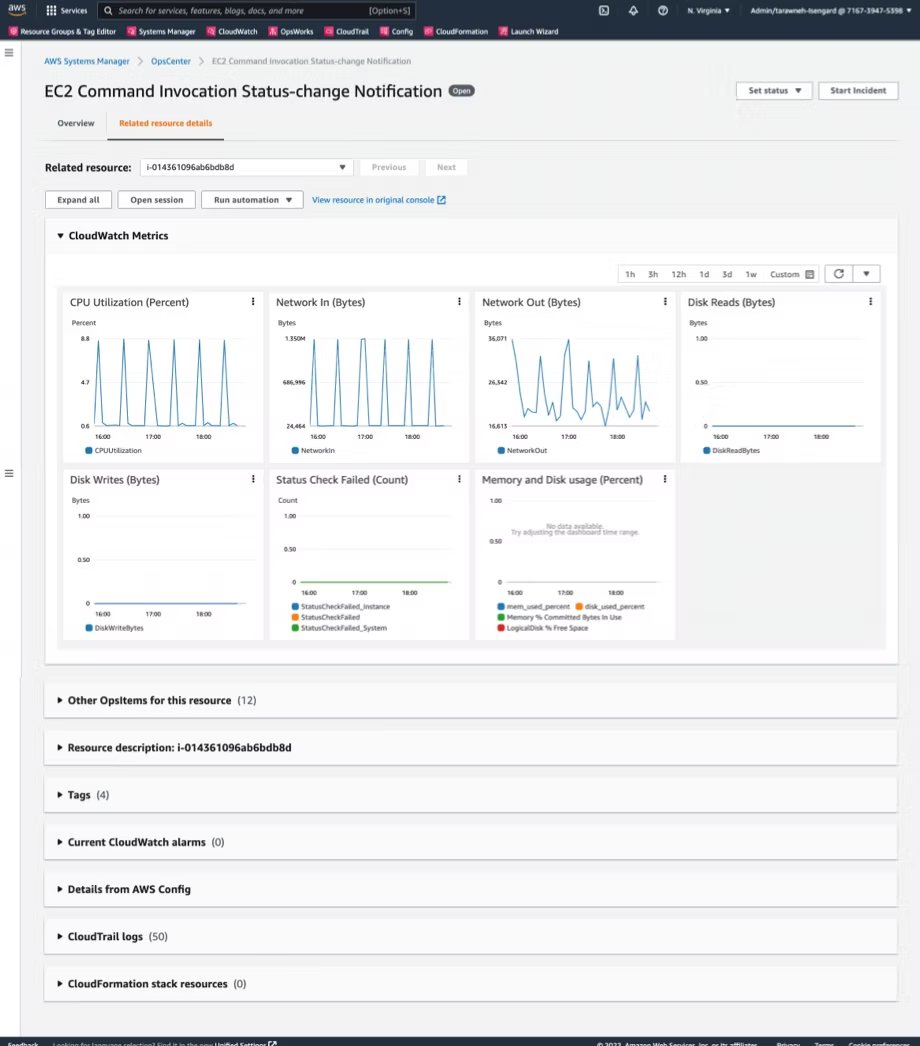
Task: Open Status Check Failed widget actions menu
Action: click(459, 479)
